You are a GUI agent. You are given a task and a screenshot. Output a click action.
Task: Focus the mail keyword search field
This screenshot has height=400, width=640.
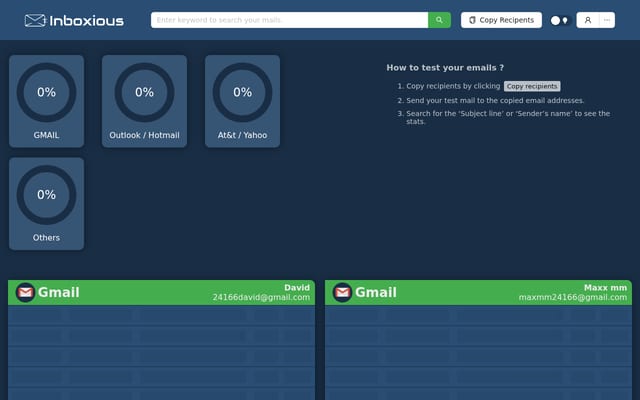coord(289,20)
